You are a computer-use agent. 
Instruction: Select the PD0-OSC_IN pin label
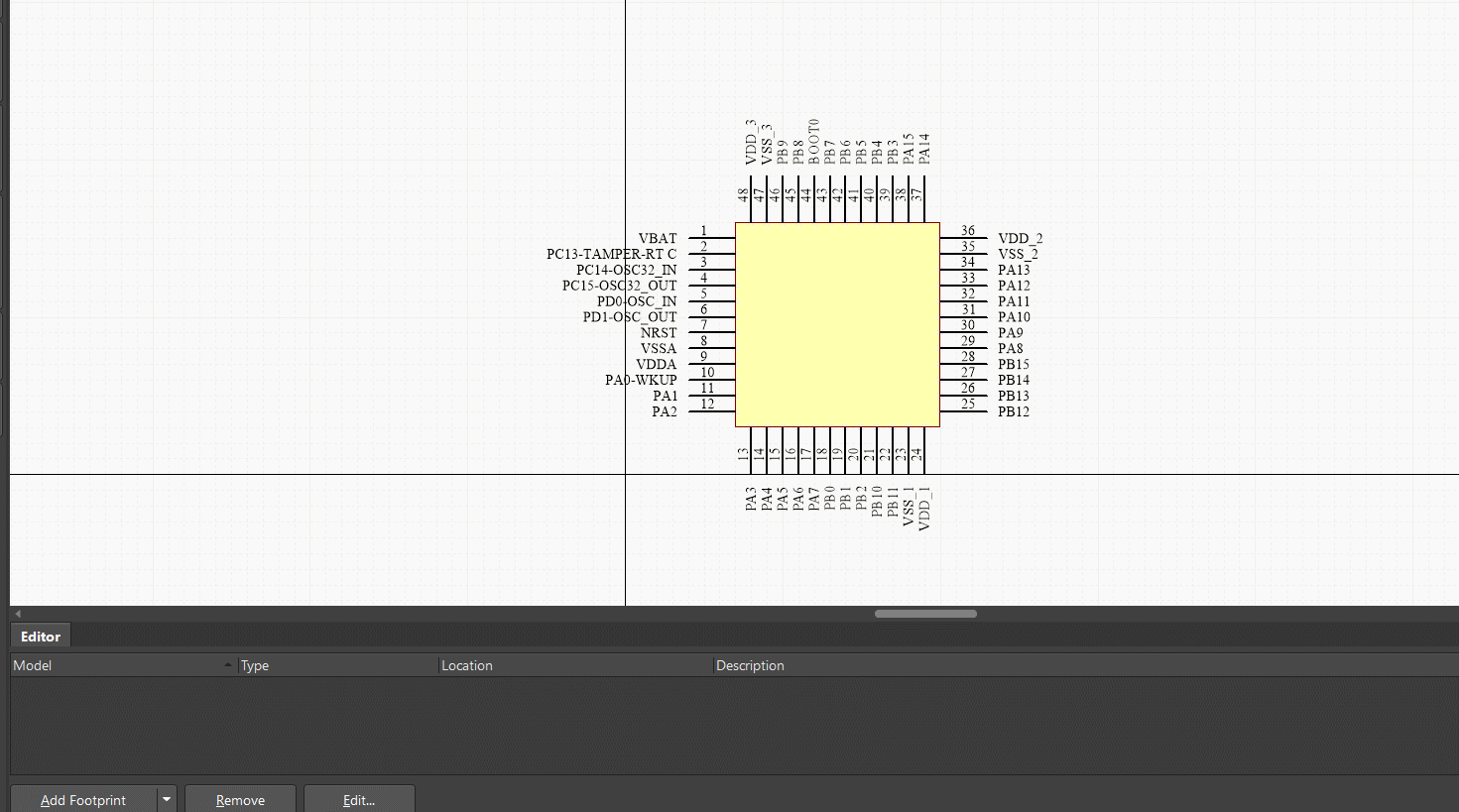pos(637,302)
